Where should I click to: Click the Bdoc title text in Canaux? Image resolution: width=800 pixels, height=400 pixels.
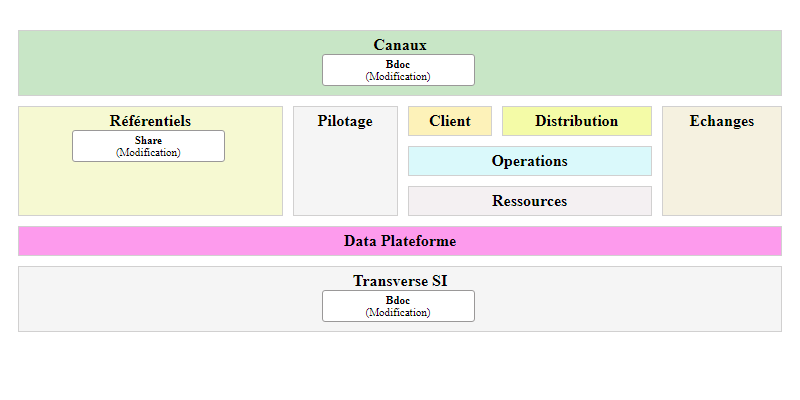[x=398, y=64]
